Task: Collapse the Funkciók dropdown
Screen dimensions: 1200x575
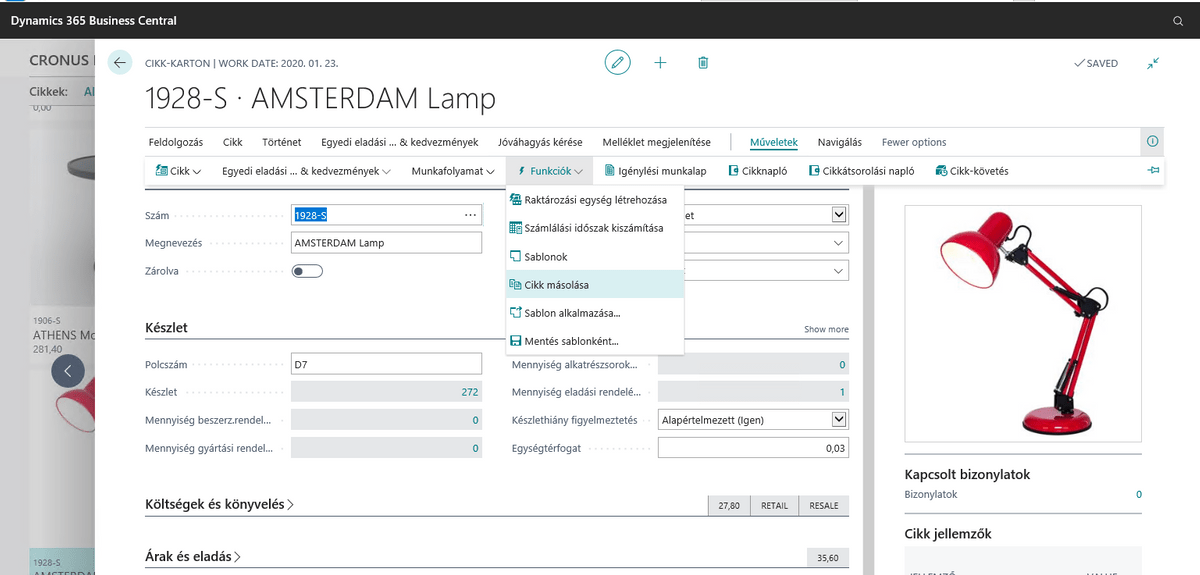Action: [550, 171]
